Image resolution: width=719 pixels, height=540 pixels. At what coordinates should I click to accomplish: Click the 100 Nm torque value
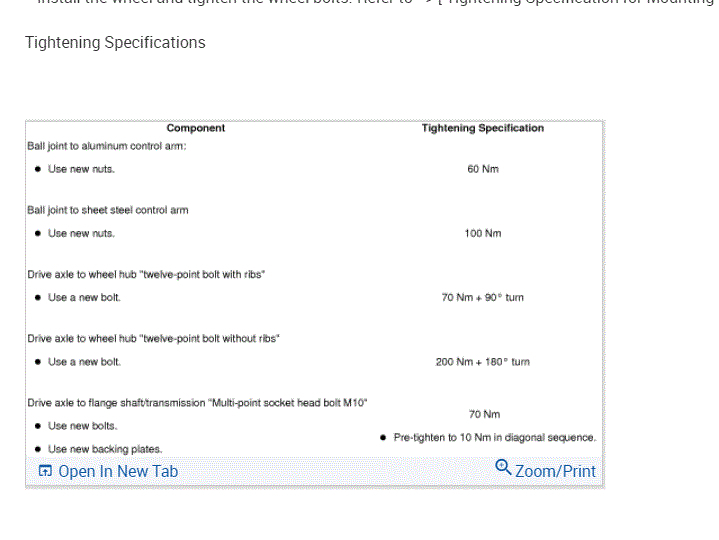pyautogui.click(x=483, y=233)
